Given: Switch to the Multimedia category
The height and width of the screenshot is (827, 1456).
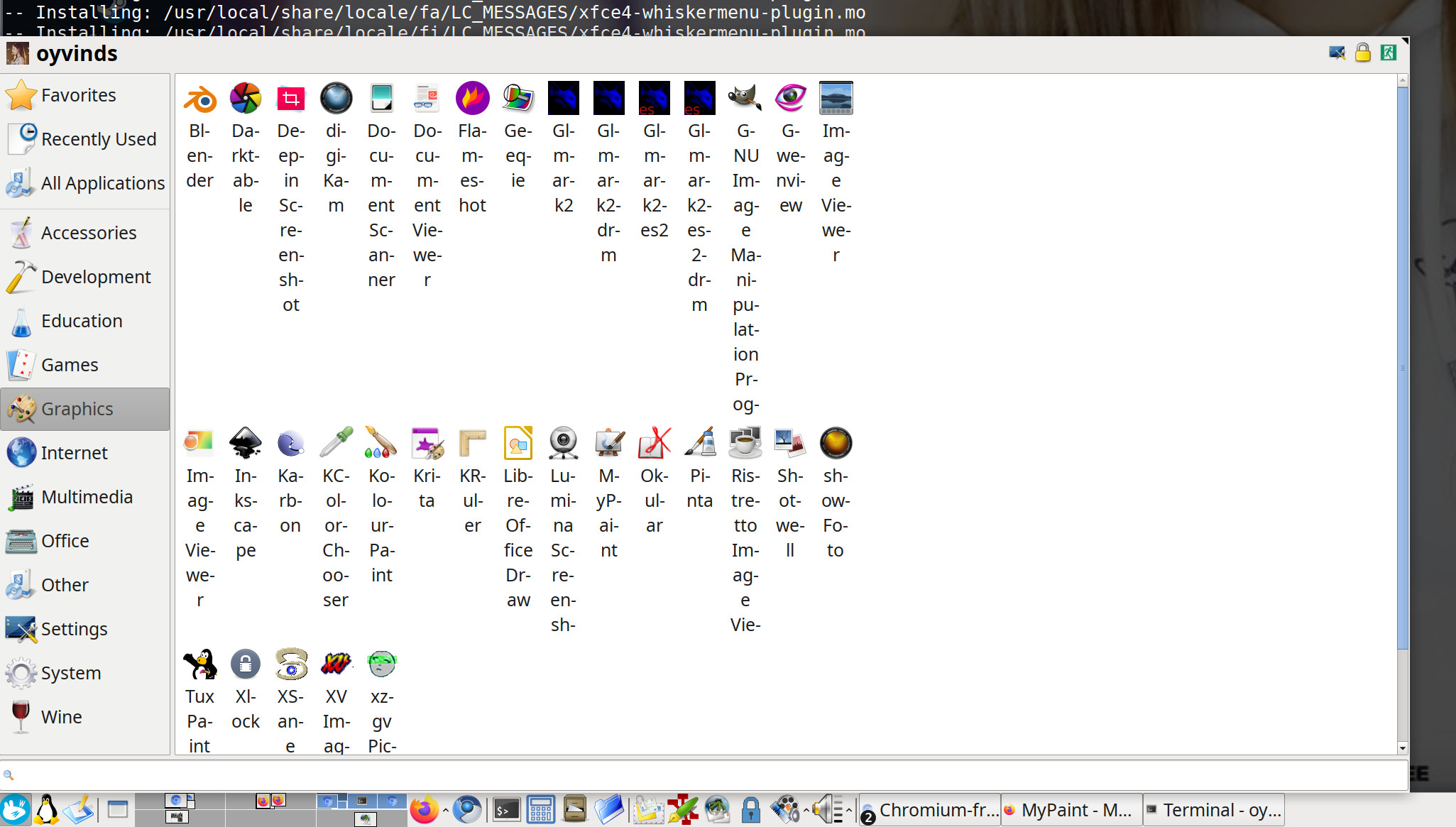Looking at the screenshot, I should [x=85, y=497].
